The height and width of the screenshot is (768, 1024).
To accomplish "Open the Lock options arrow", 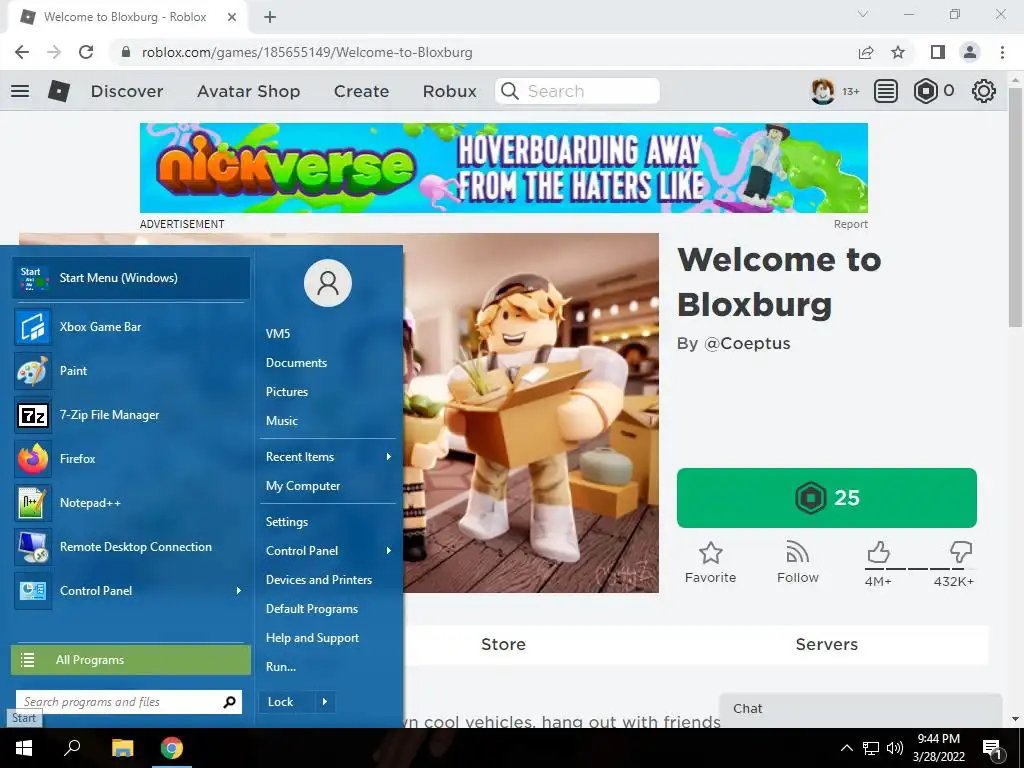I will (x=325, y=702).
